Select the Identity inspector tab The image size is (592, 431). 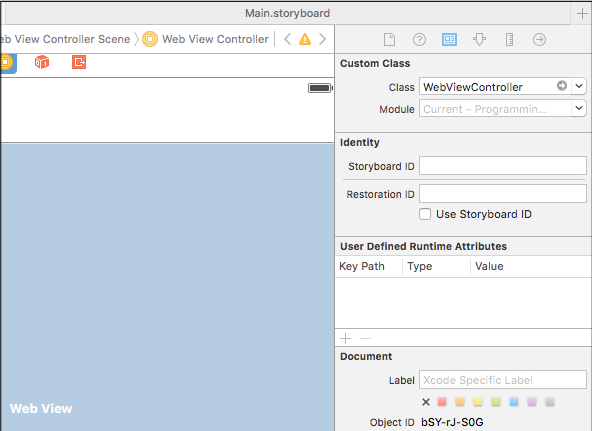pyautogui.click(x=449, y=39)
